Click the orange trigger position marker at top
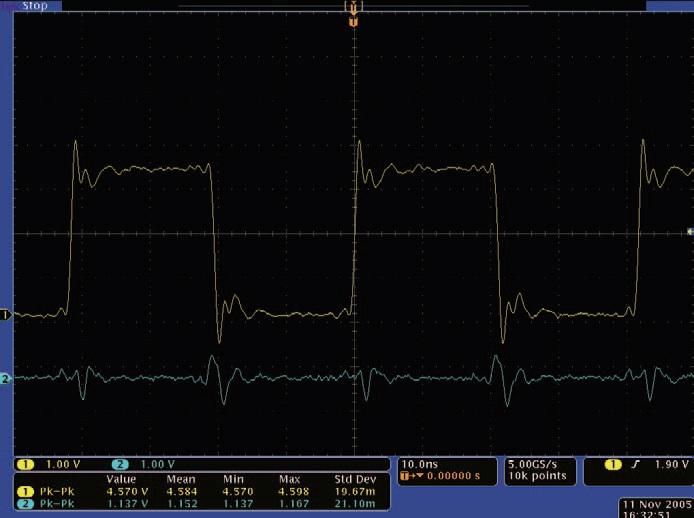This screenshot has width=694, height=518. click(x=352, y=20)
